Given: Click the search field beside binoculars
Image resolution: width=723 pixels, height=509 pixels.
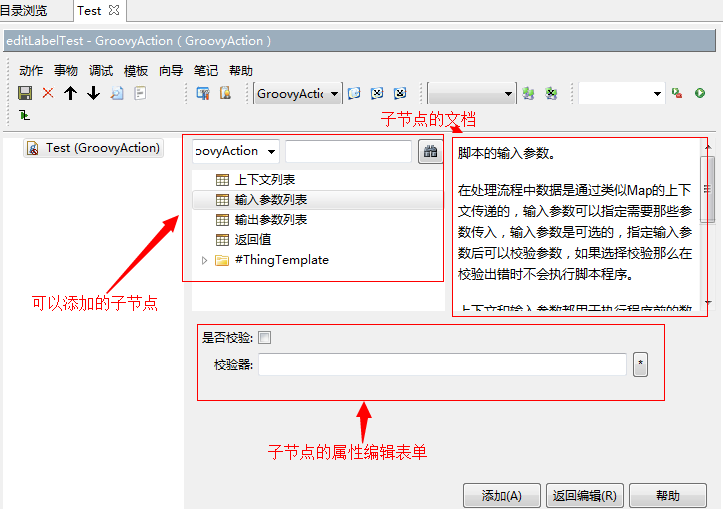Looking at the screenshot, I should pos(348,151).
